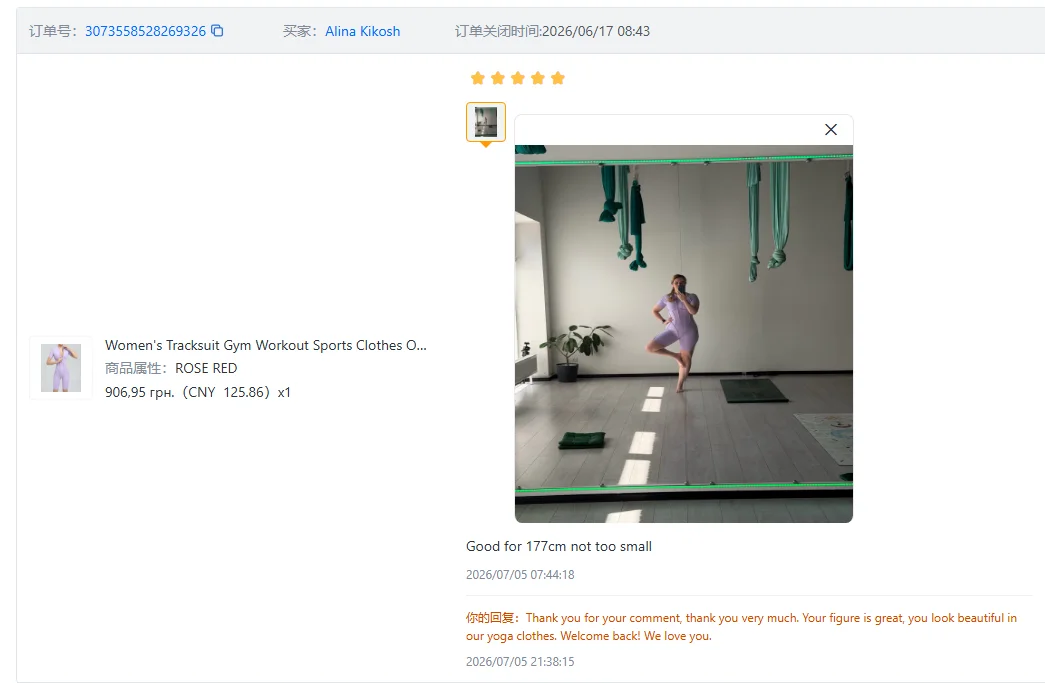The height and width of the screenshot is (683, 1045).
Task: Open the Women's Tracksuit Gym Workout product title
Action: coord(265,345)
